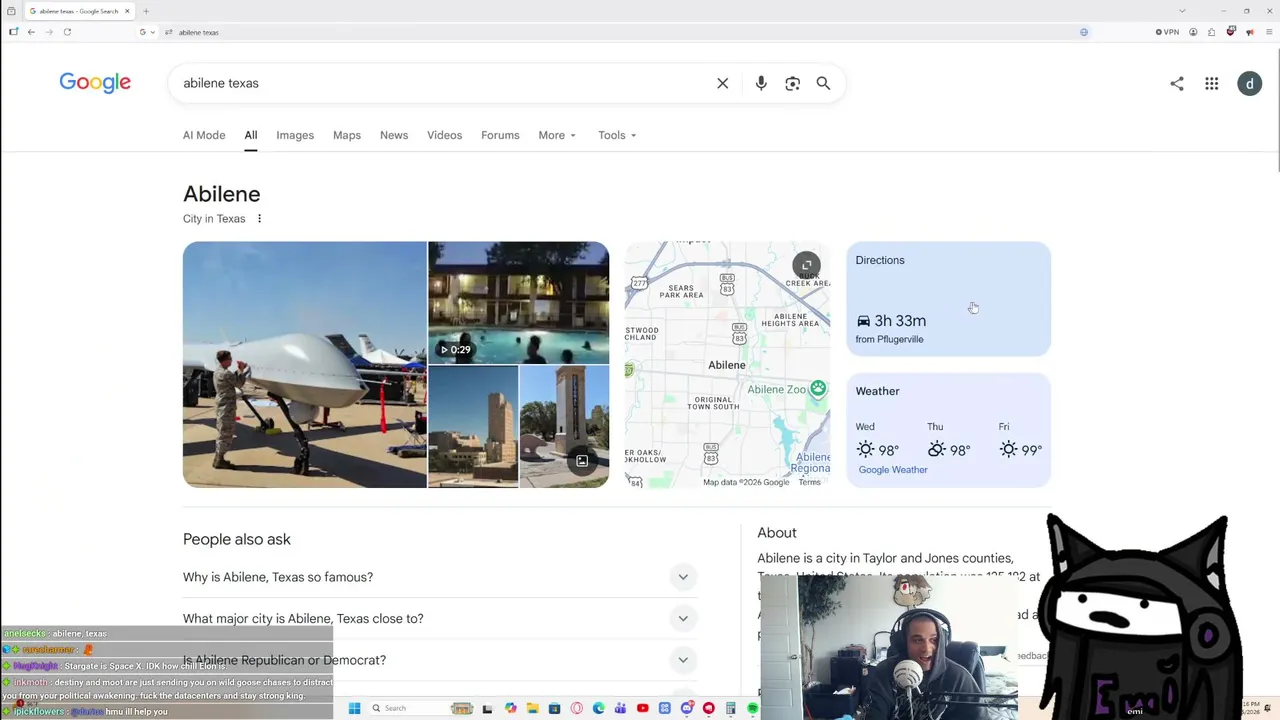
Task: Open the map's Terms link
Action: (x=810, y=482)
